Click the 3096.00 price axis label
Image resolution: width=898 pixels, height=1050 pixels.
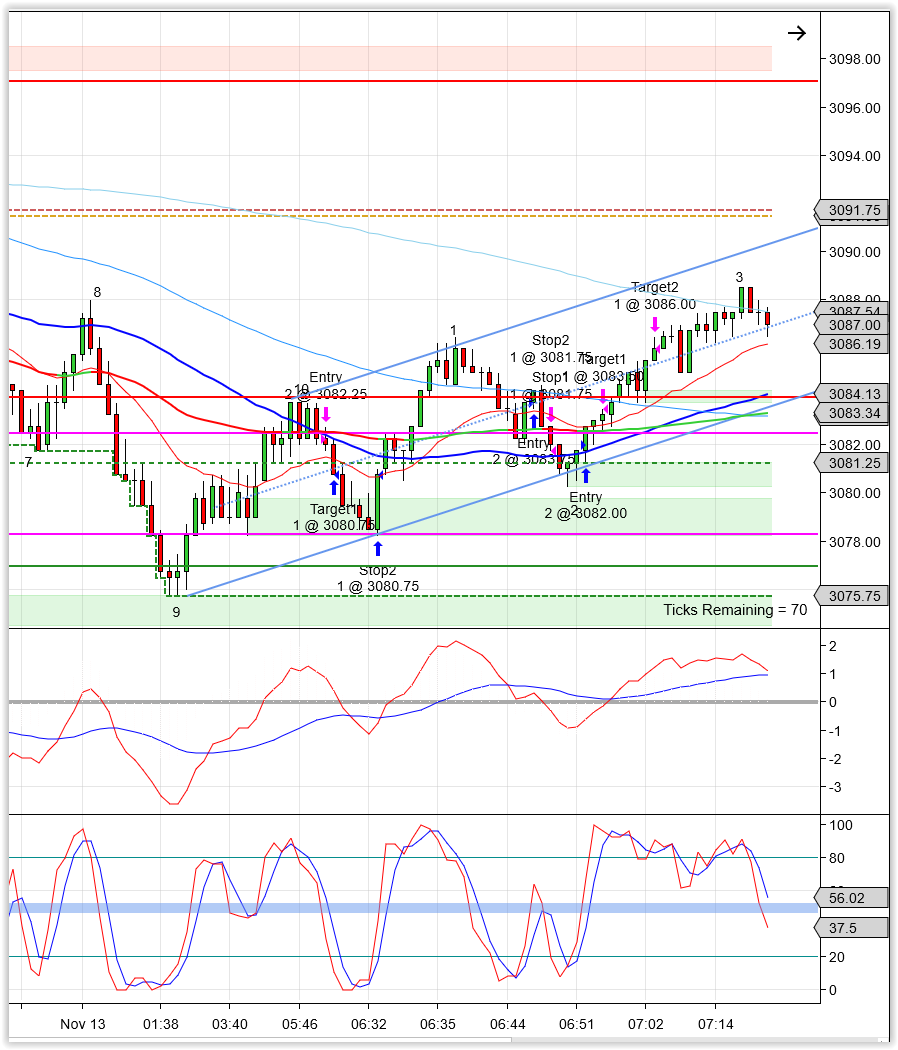pos(854,108)
